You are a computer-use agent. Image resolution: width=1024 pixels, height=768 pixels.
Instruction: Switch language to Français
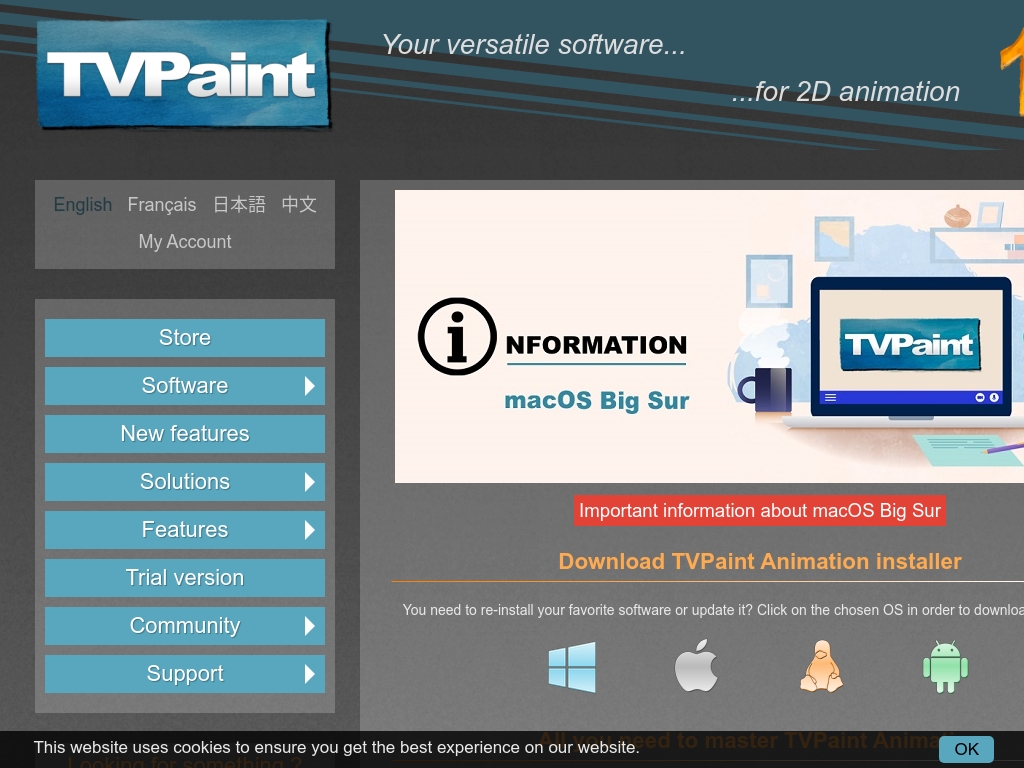click(162, 205)
